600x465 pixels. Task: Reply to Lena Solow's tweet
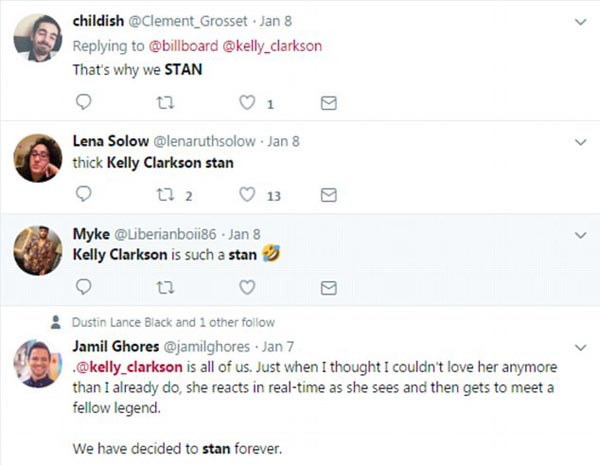click(84, 194)
